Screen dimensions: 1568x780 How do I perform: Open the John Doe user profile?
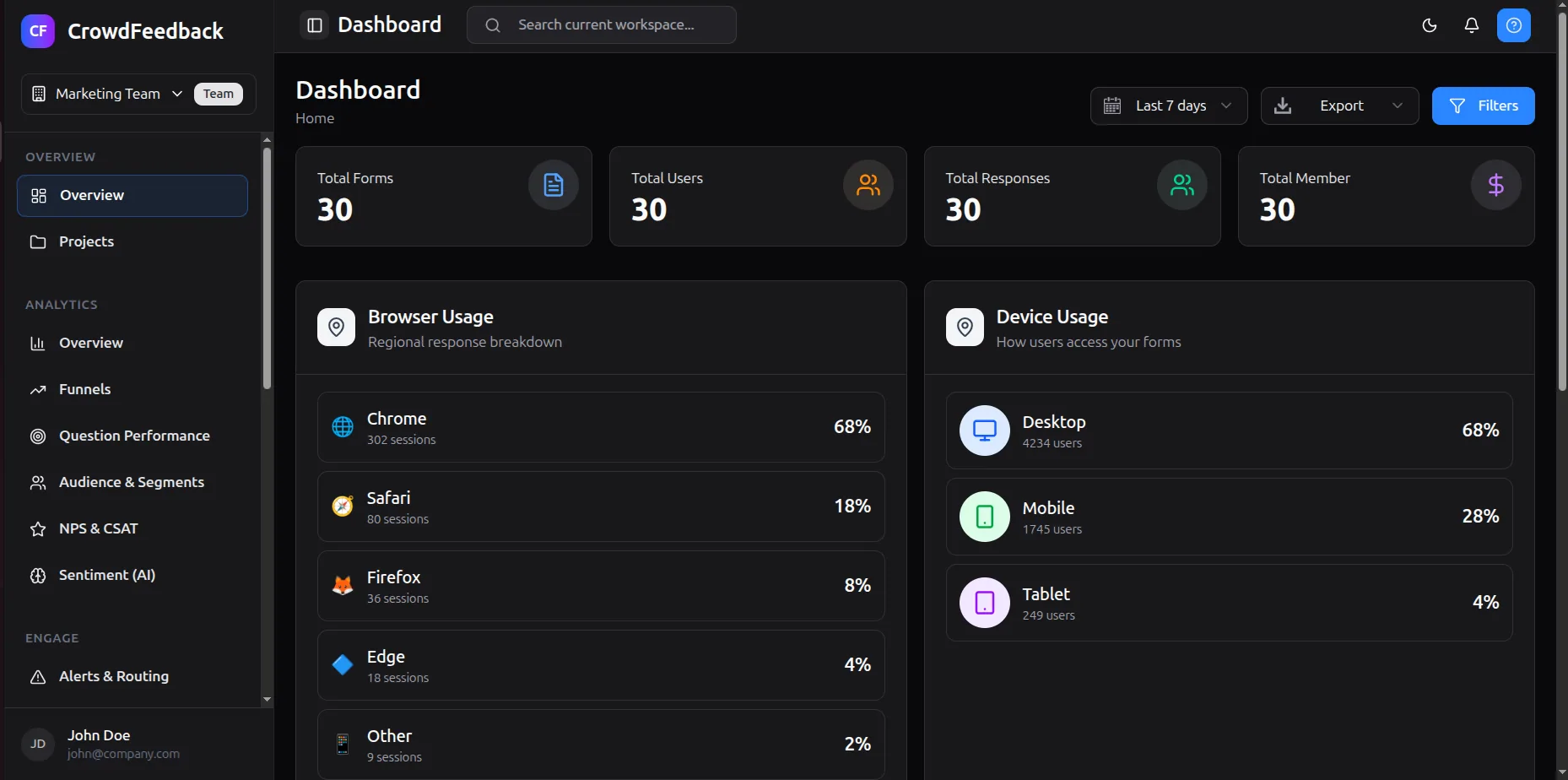coord(138,744)
